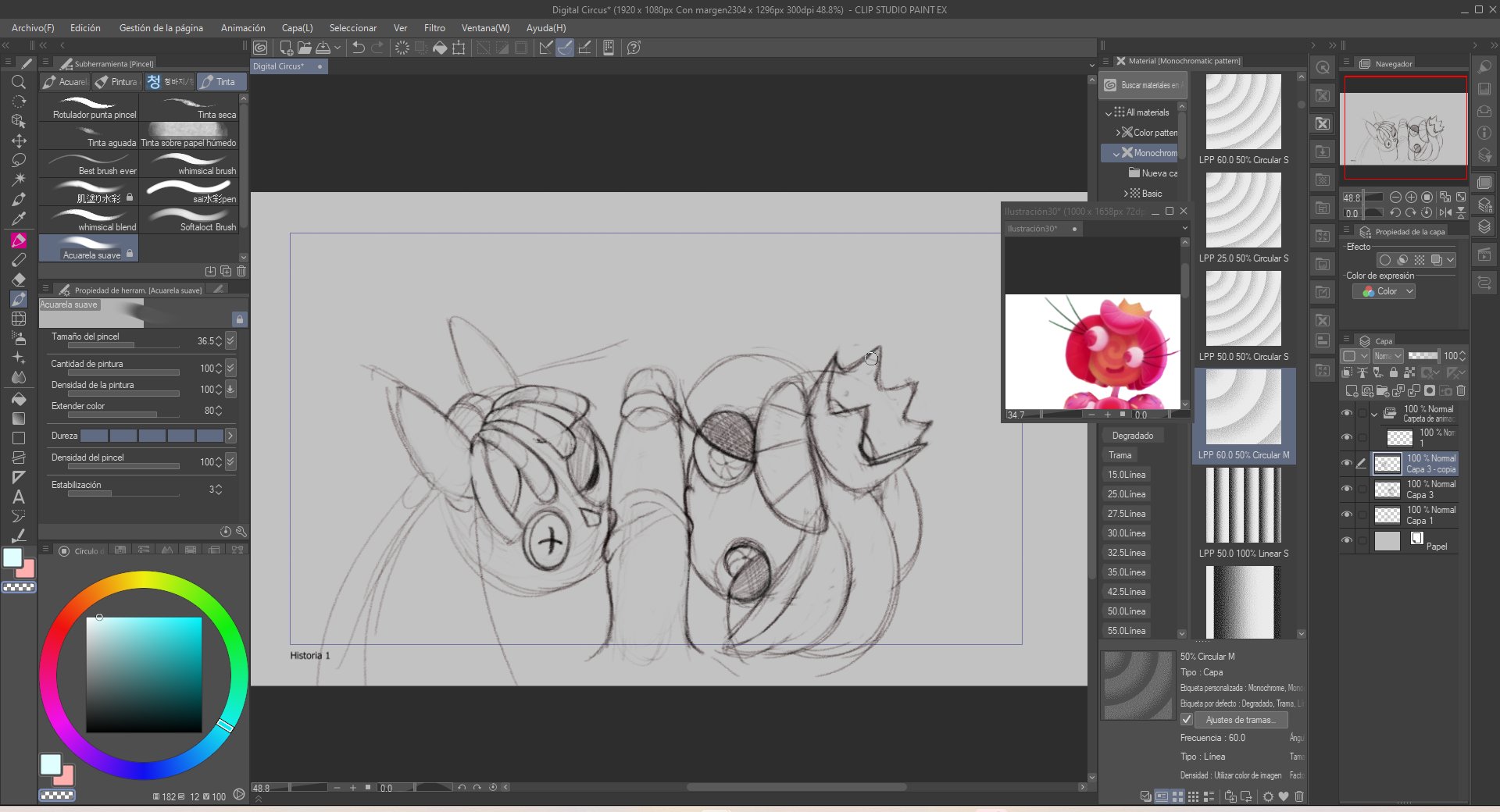This screenshot has height=812, width=1500.
Task: Expand Color pattern tree node
Action: 1117,133
